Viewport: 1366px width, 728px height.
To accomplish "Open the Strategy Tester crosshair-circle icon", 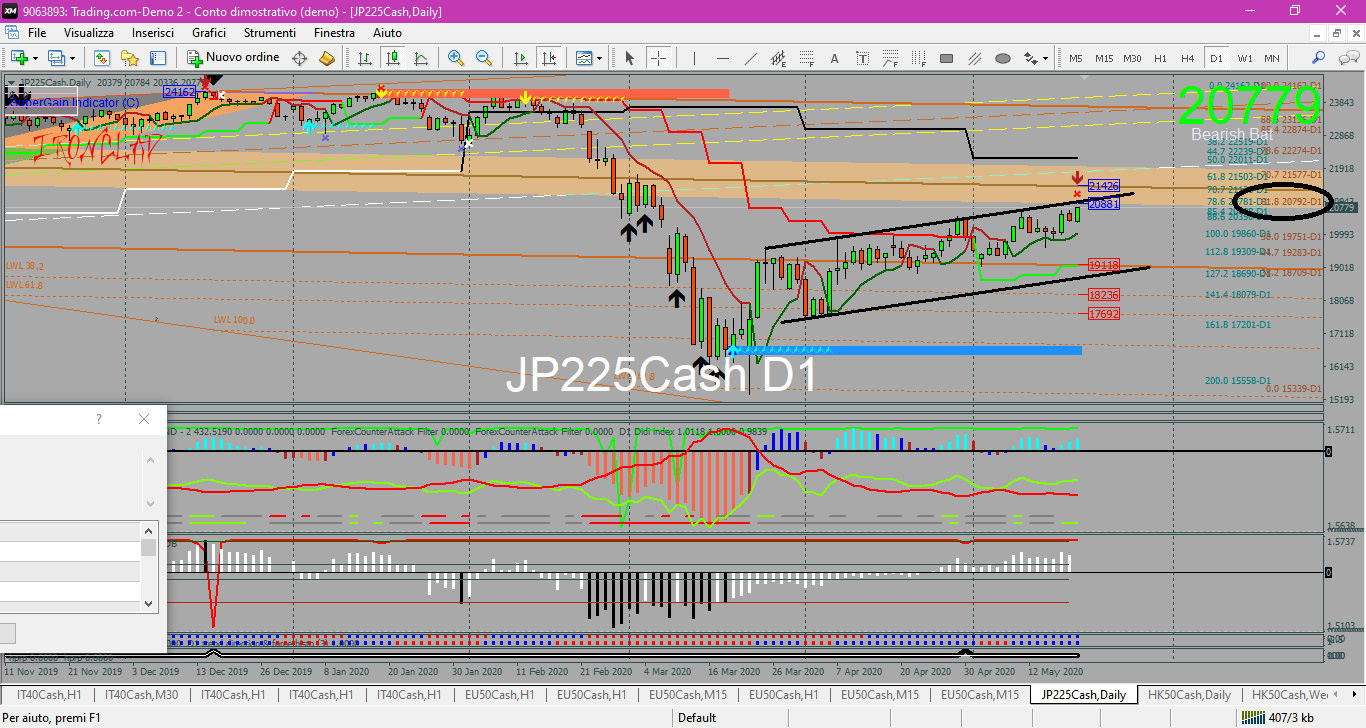I will pos(299,58).
